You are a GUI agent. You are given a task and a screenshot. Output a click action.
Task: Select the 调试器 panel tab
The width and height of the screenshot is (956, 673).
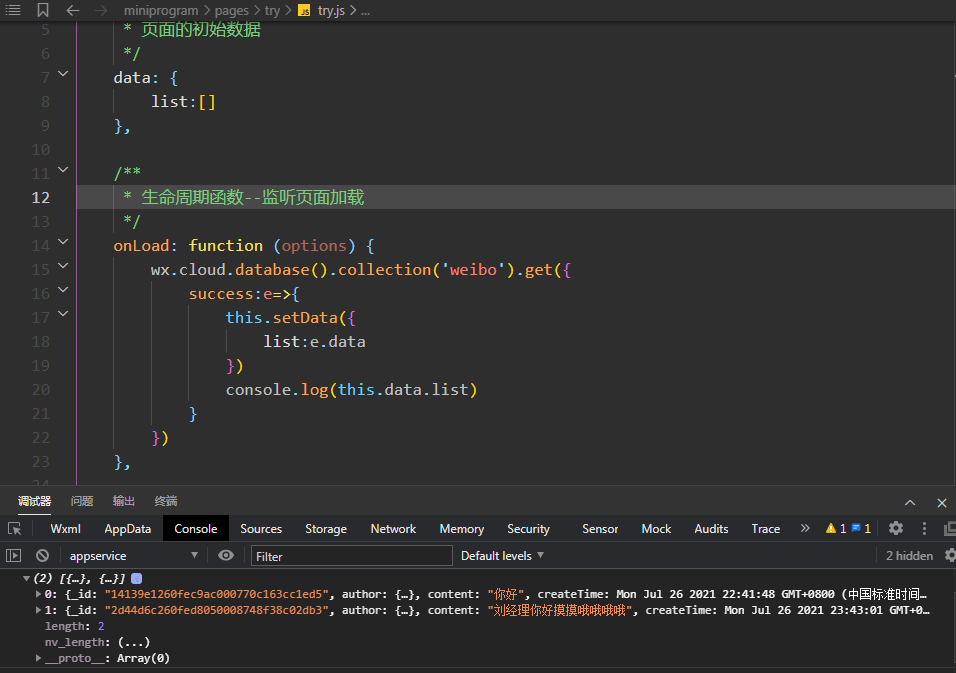[x=34, y=501]
